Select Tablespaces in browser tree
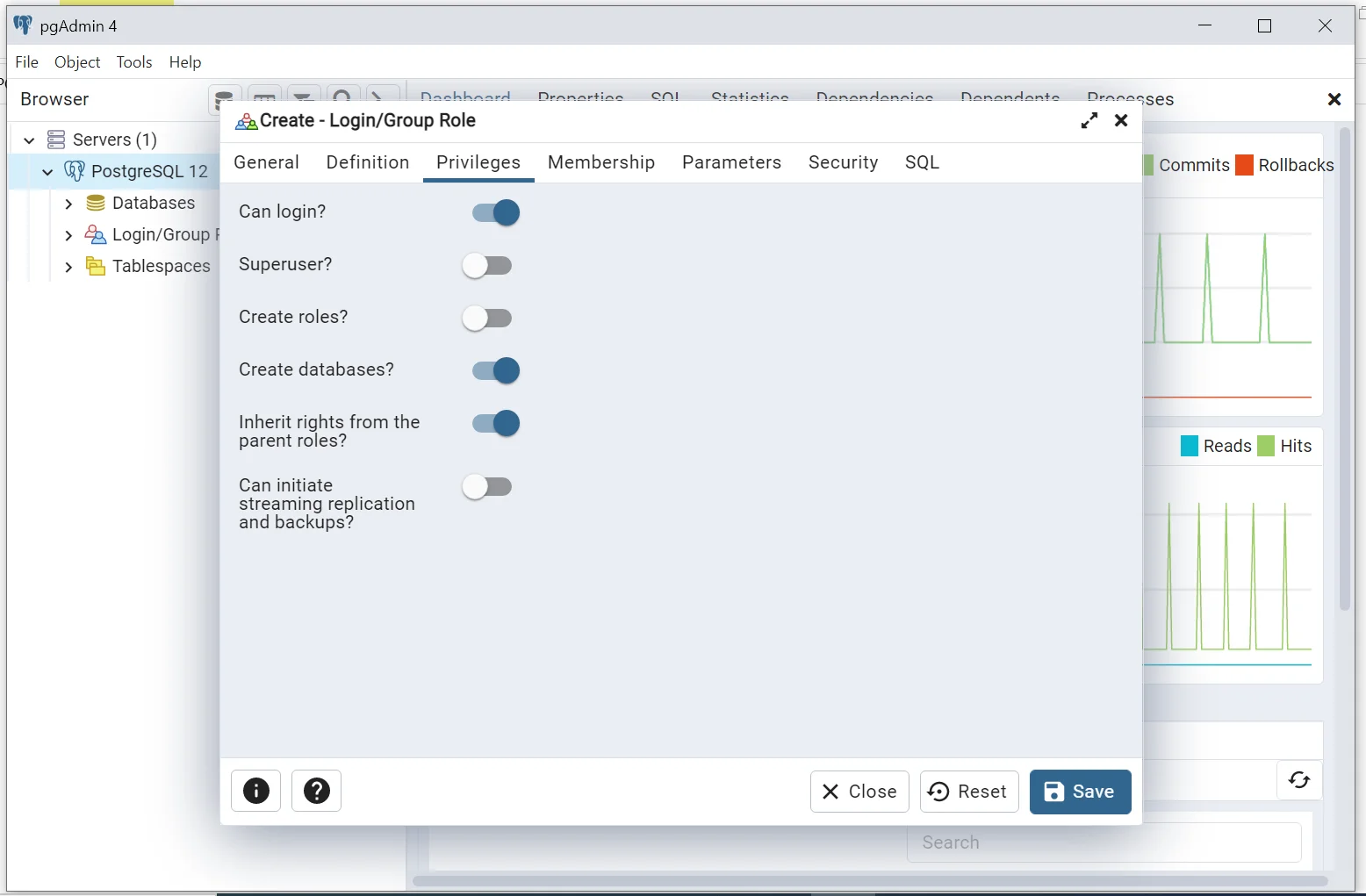The width and height of the screenshot is (1366, 896). (162, 266)
